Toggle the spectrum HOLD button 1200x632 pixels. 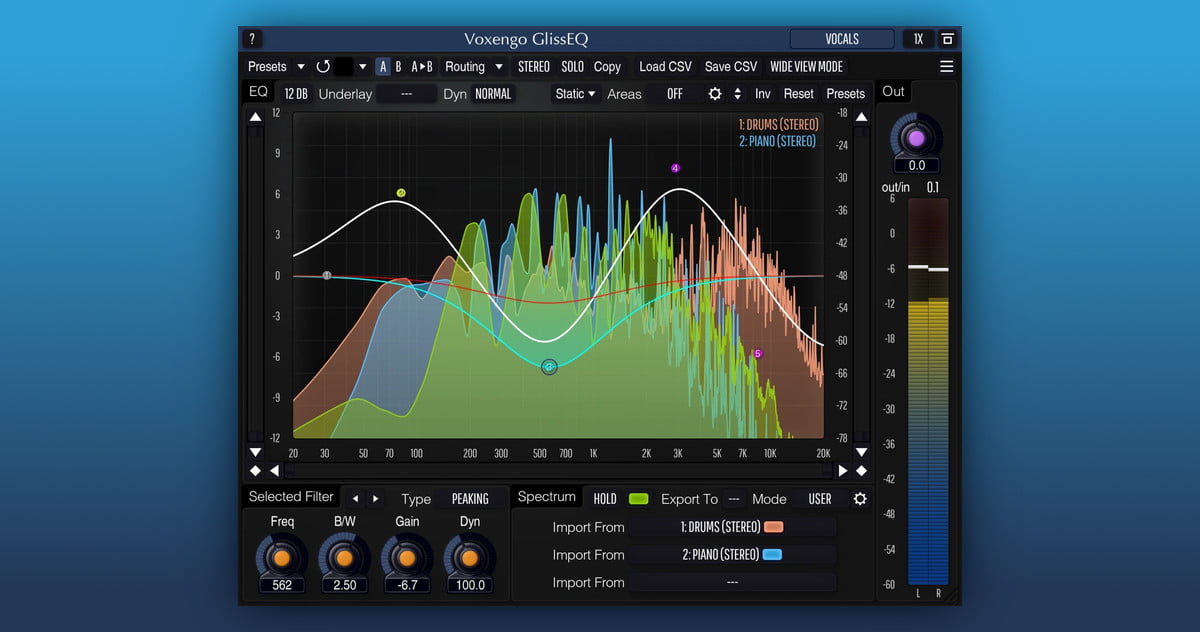605,499
